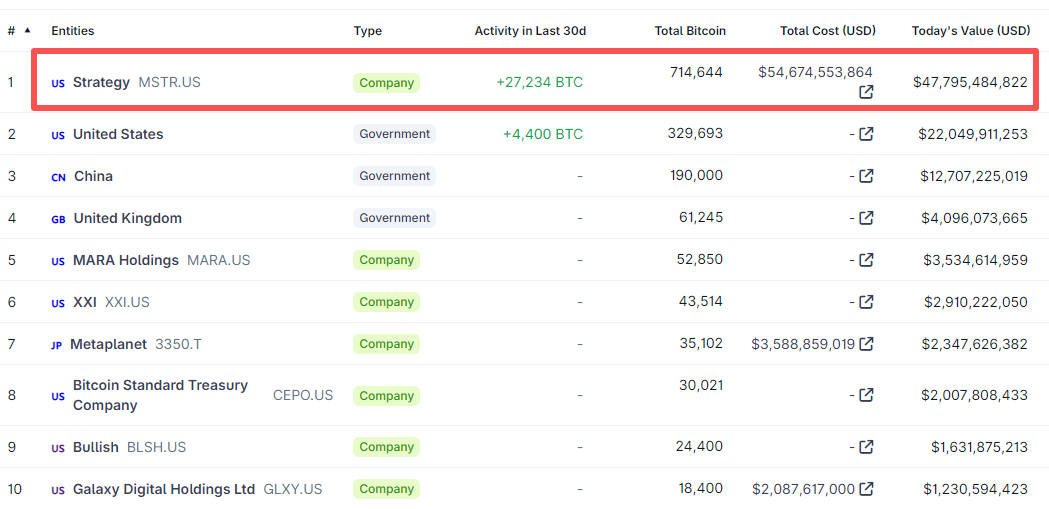Open external link icon in United Kingdom row
This screenshot has width=1049, height=509.
pos(866,217)
